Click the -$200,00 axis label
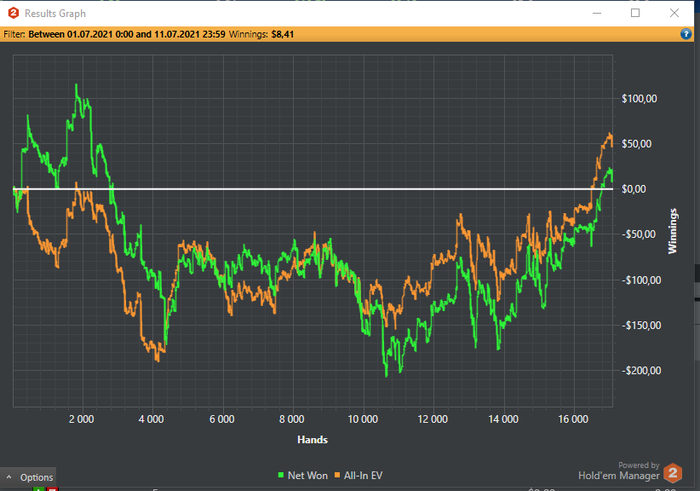The image size is (700, 491). tap(641, 370)
